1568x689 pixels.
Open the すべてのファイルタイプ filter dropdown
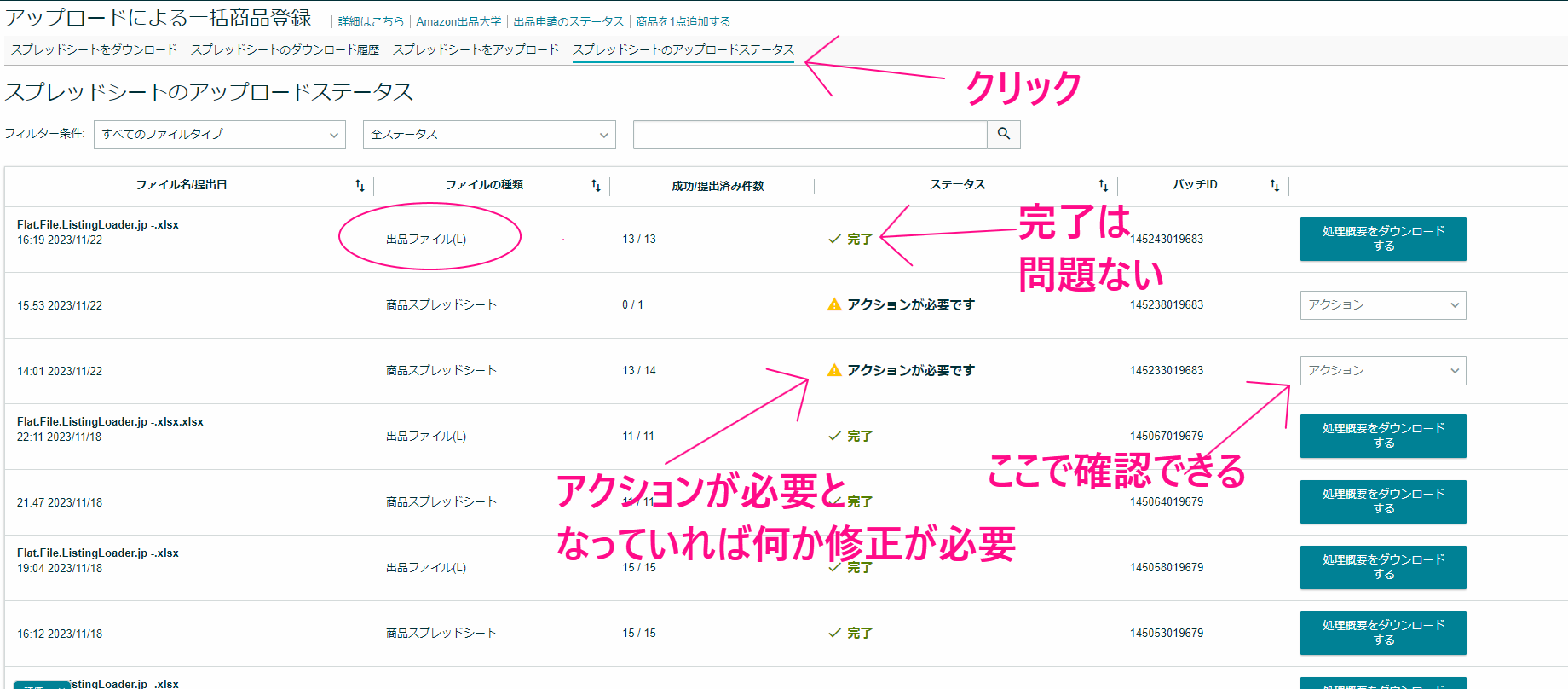219,135
